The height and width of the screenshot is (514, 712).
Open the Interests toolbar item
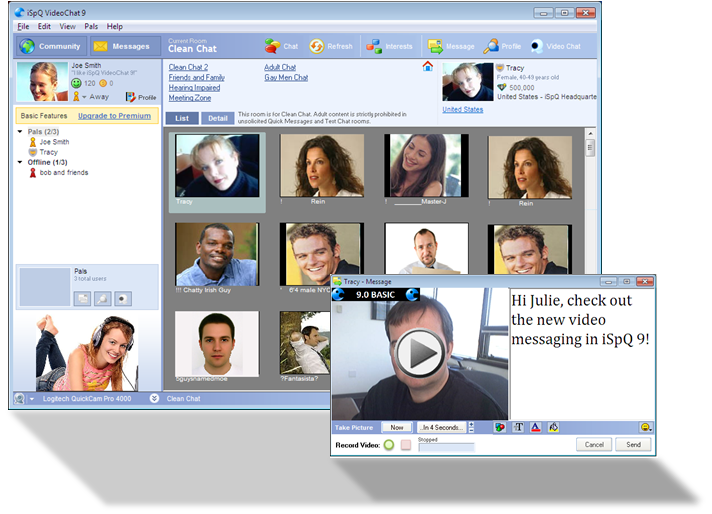pos(389,46)
